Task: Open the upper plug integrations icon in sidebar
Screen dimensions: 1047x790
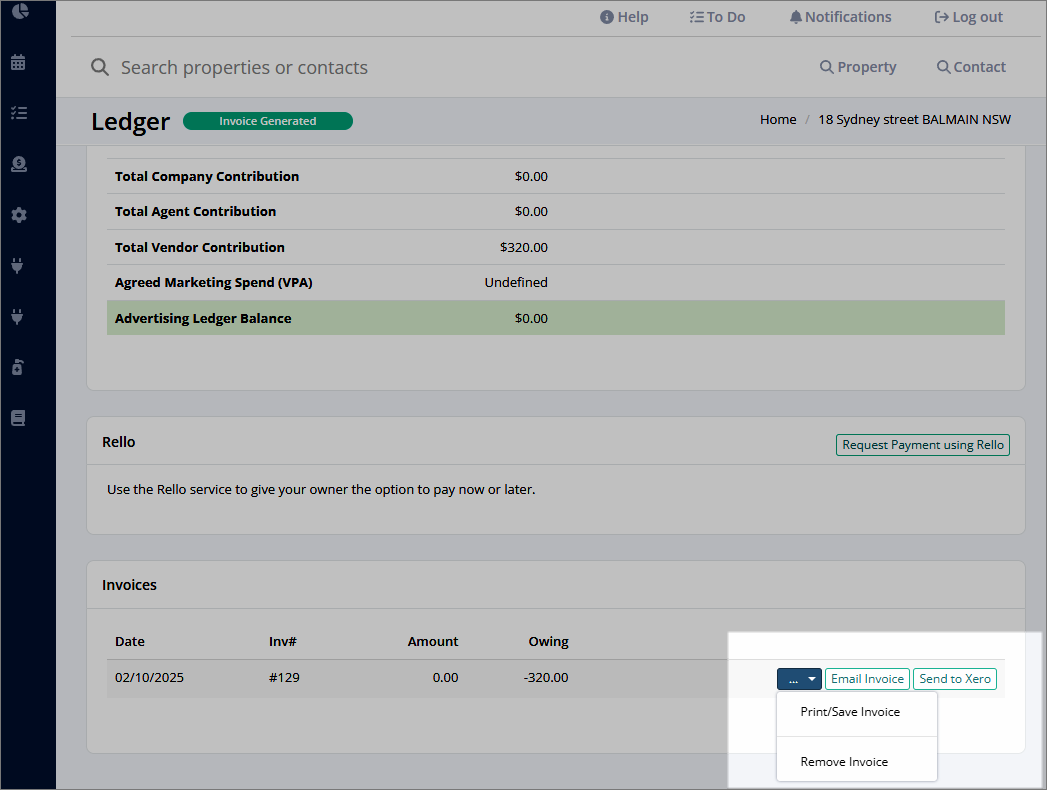Action: coord(17,266)
